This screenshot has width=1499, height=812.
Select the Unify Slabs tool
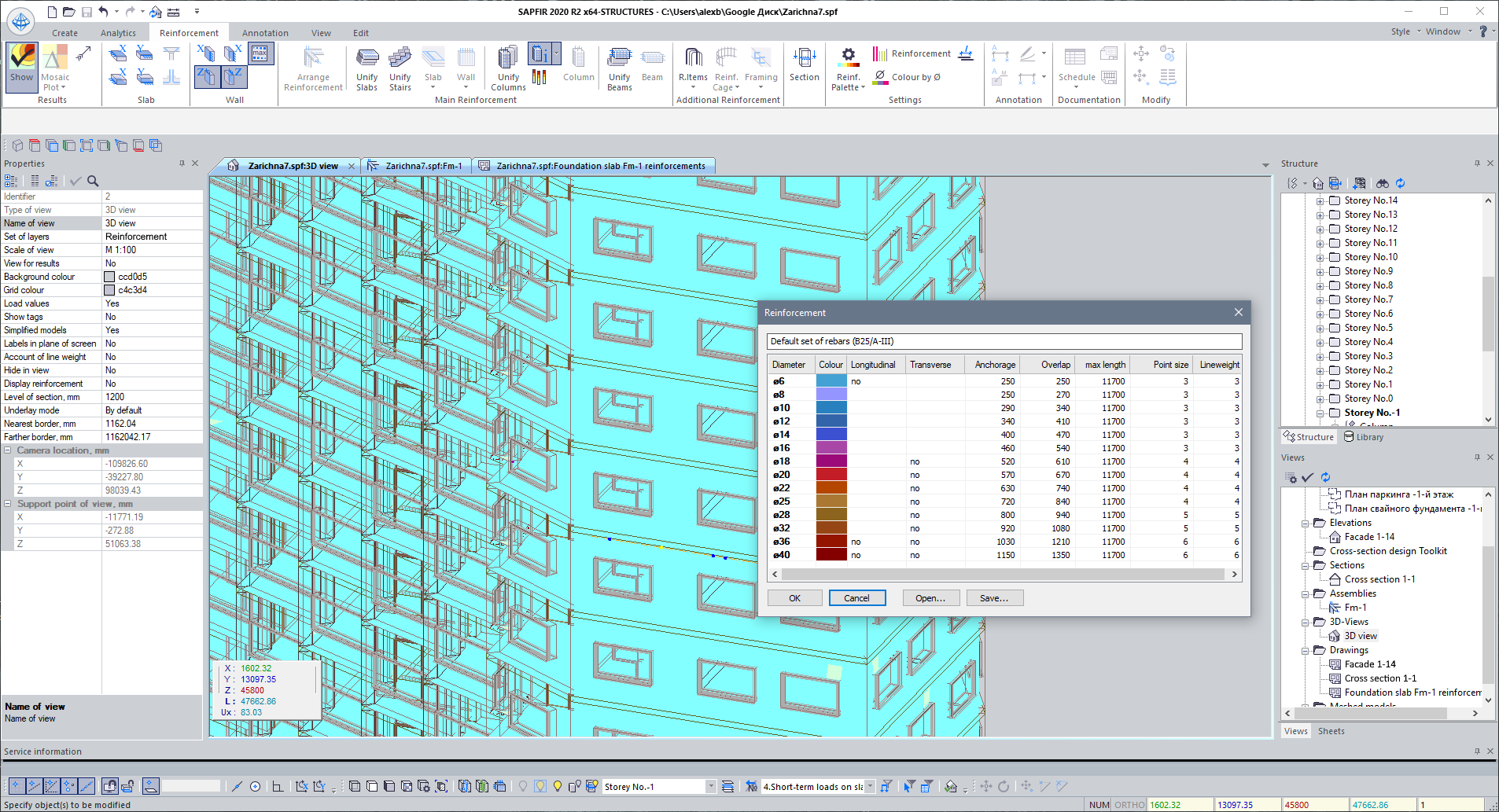click(366, 67)
